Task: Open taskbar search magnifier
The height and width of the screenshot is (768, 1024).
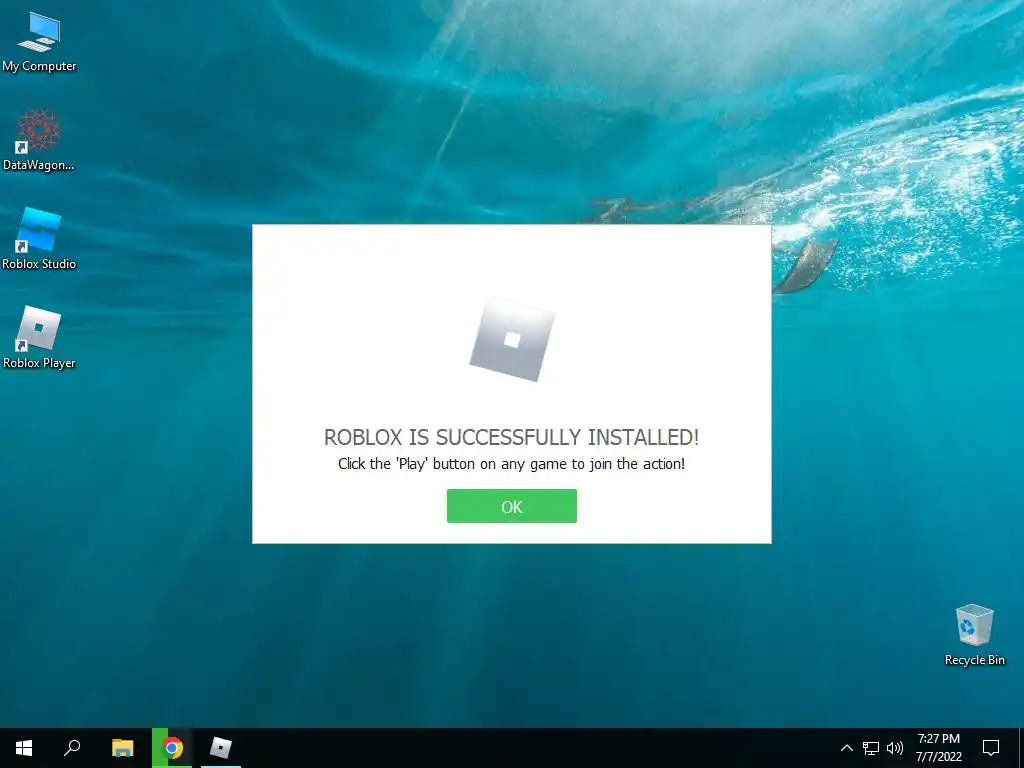Action: click(72, 748)
